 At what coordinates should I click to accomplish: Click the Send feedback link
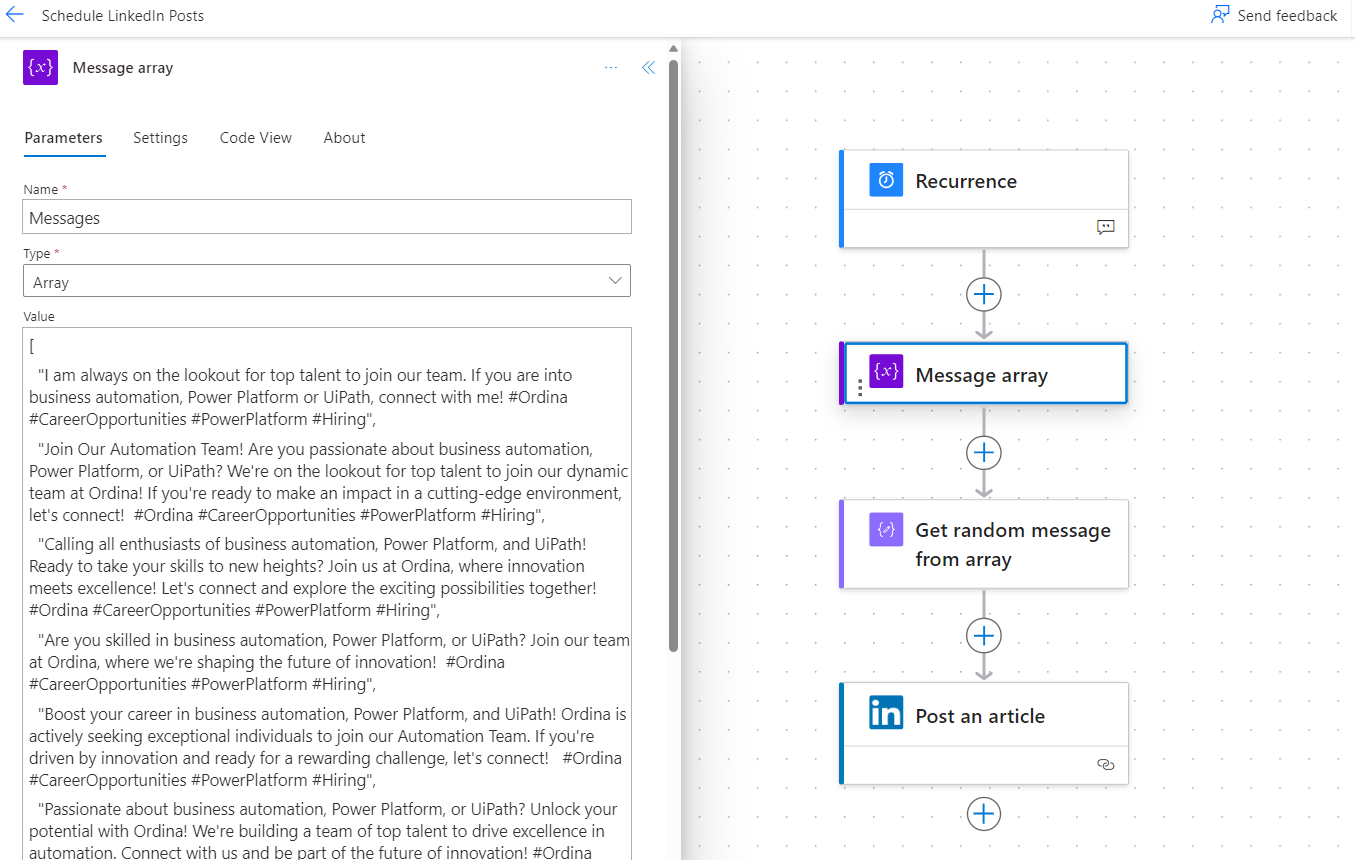coord(1273,15)
